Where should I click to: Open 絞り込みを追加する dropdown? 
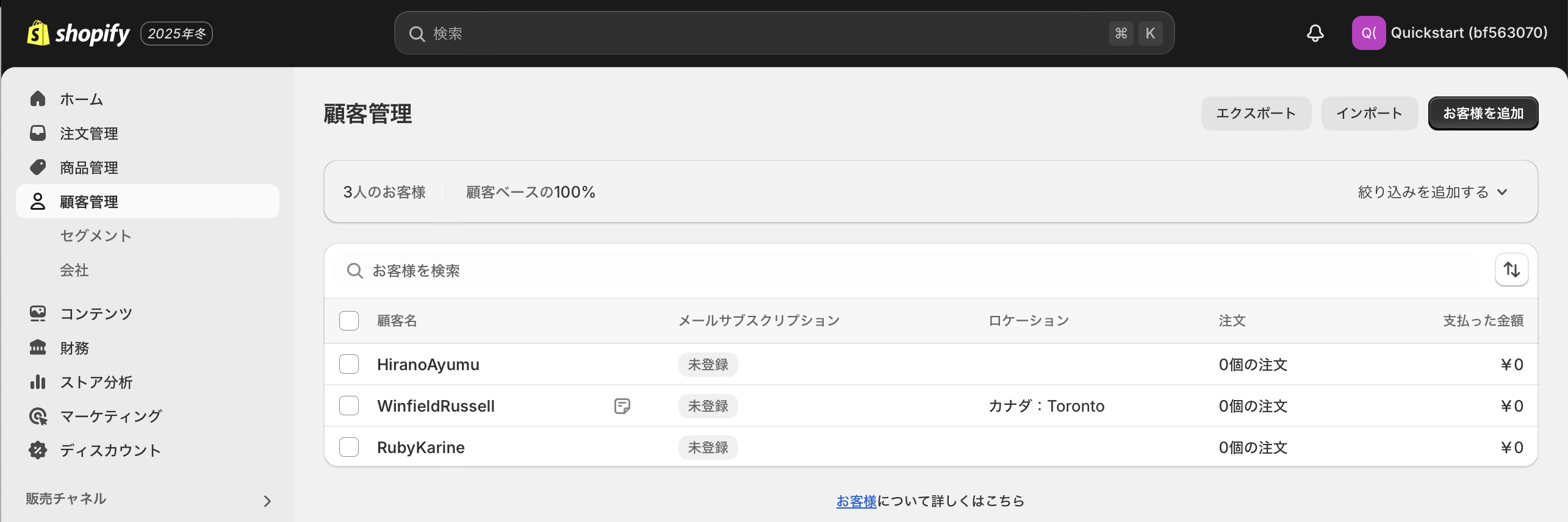pos(1433,192)
